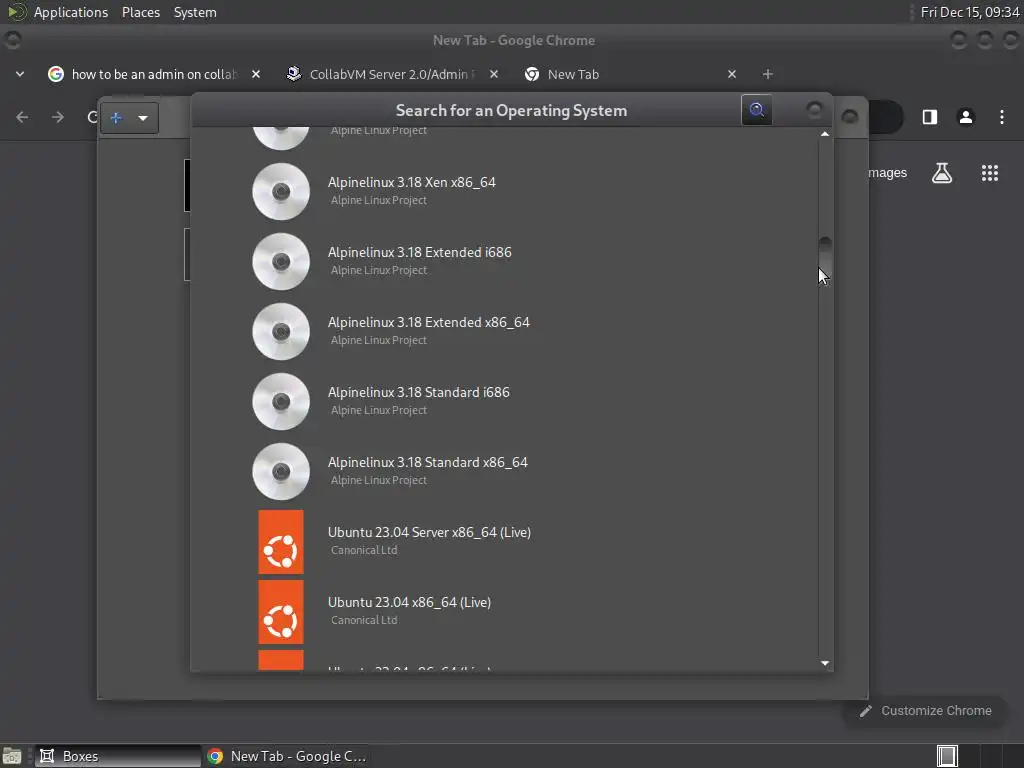This screenshot has width=1024, height=768.
Task: Click Ubuntu logo for Ubuntu 23.04 x86_64 (Live)
Action: 281,612
